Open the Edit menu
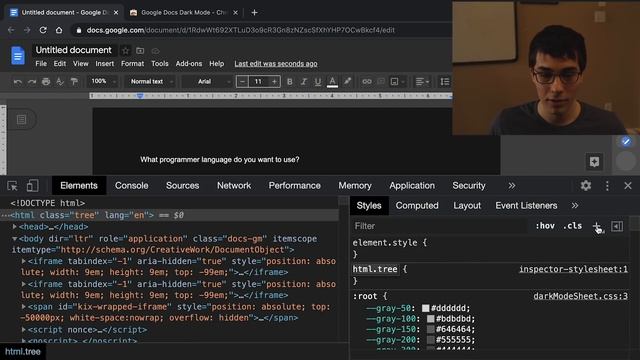This screenshot has height=360, width=640. click(60, 64)
